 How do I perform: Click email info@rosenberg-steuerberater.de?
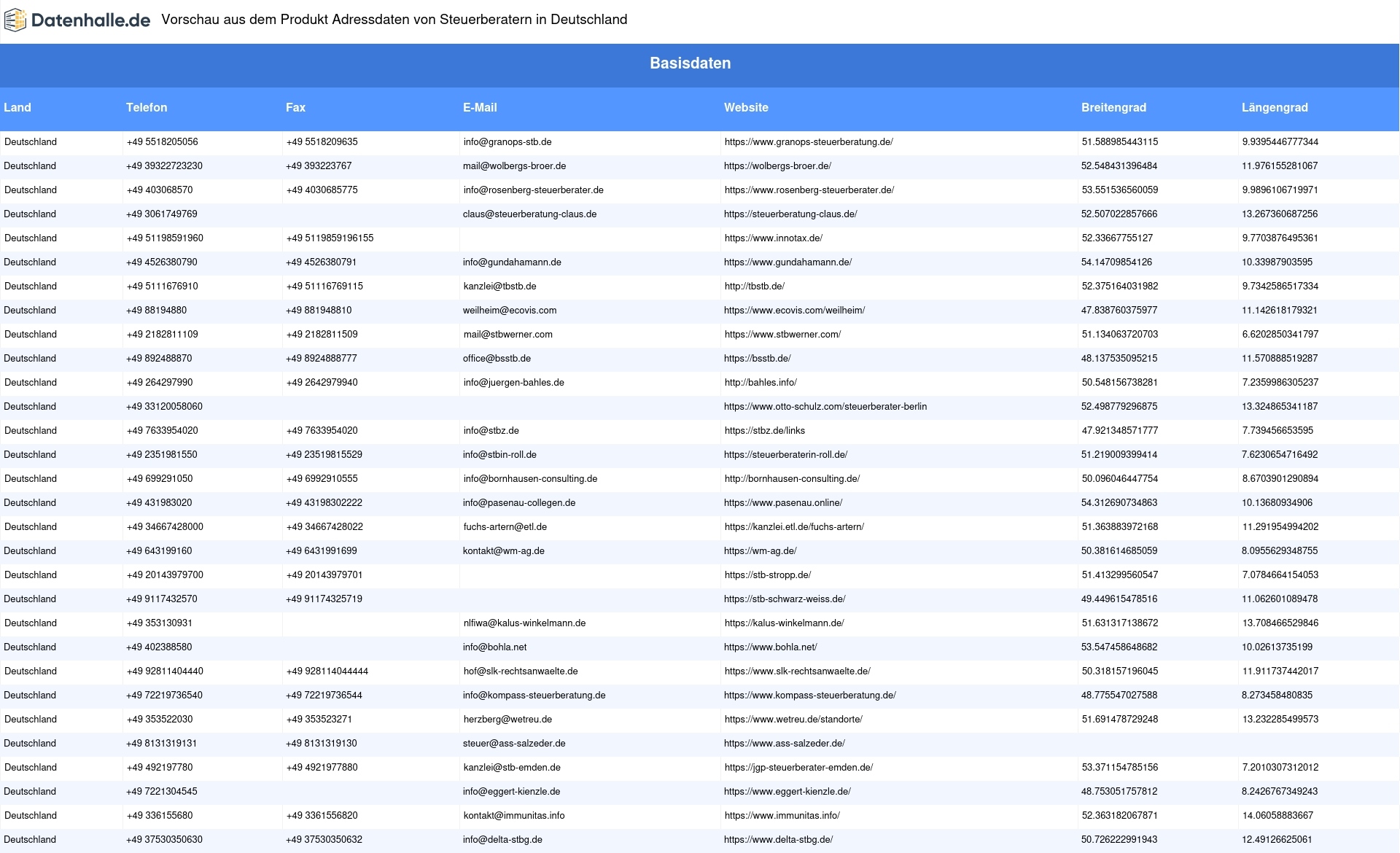(534, 190)
